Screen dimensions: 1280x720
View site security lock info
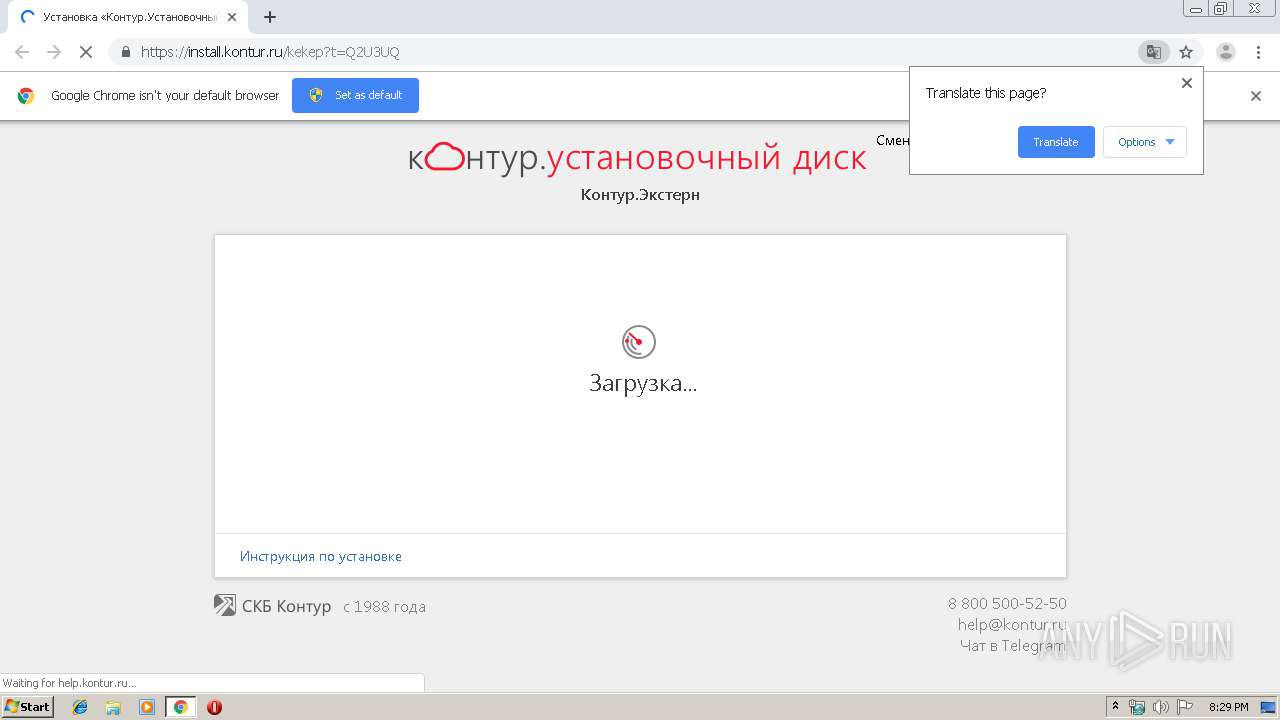[x=126, y=52]
